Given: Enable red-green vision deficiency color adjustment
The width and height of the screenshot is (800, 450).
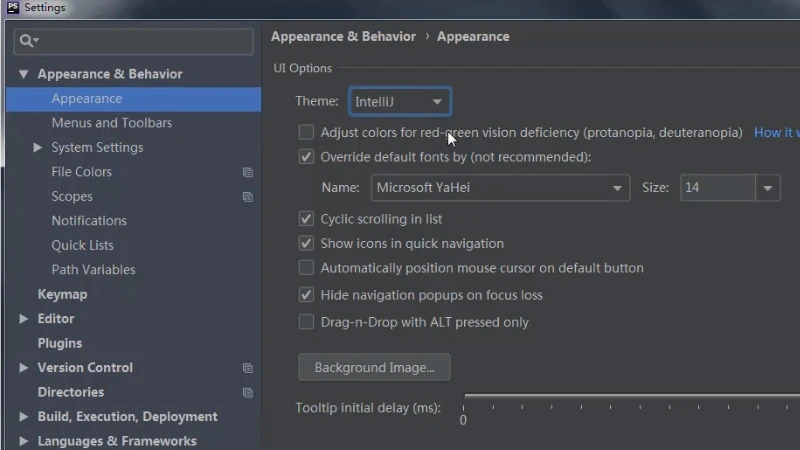Looking at the screenshot, I should click(x=306, y=132).
